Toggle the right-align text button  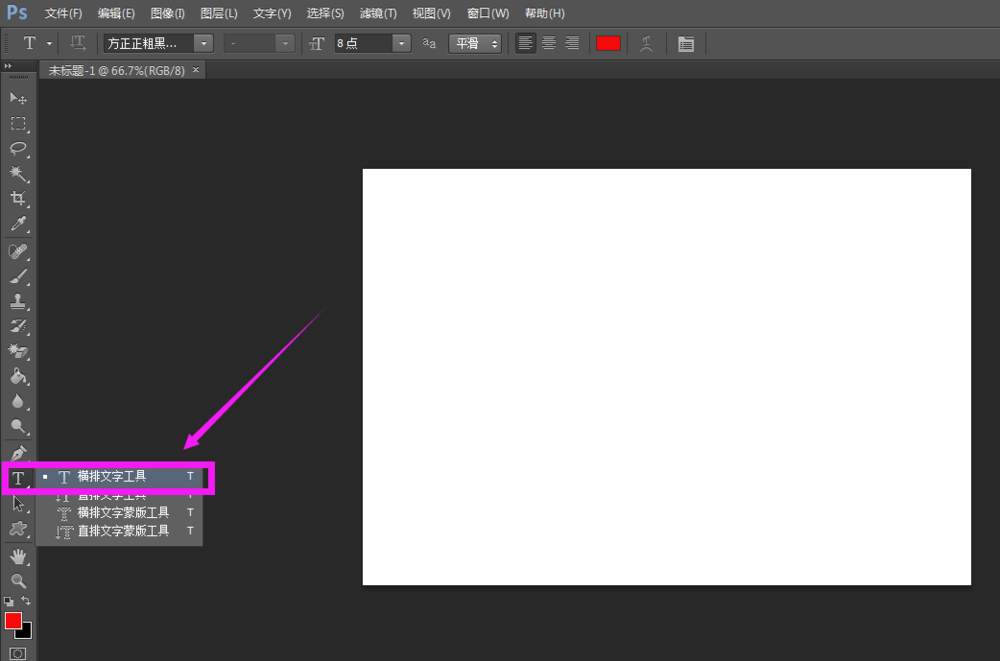tap(572, 43)
